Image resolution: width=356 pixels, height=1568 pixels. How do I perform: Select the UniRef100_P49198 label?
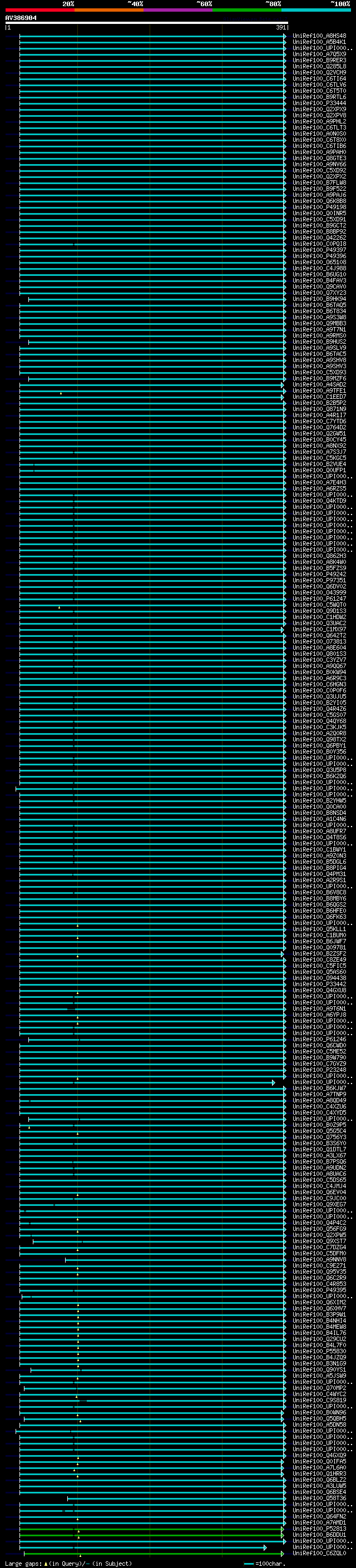tap(319, 207)
